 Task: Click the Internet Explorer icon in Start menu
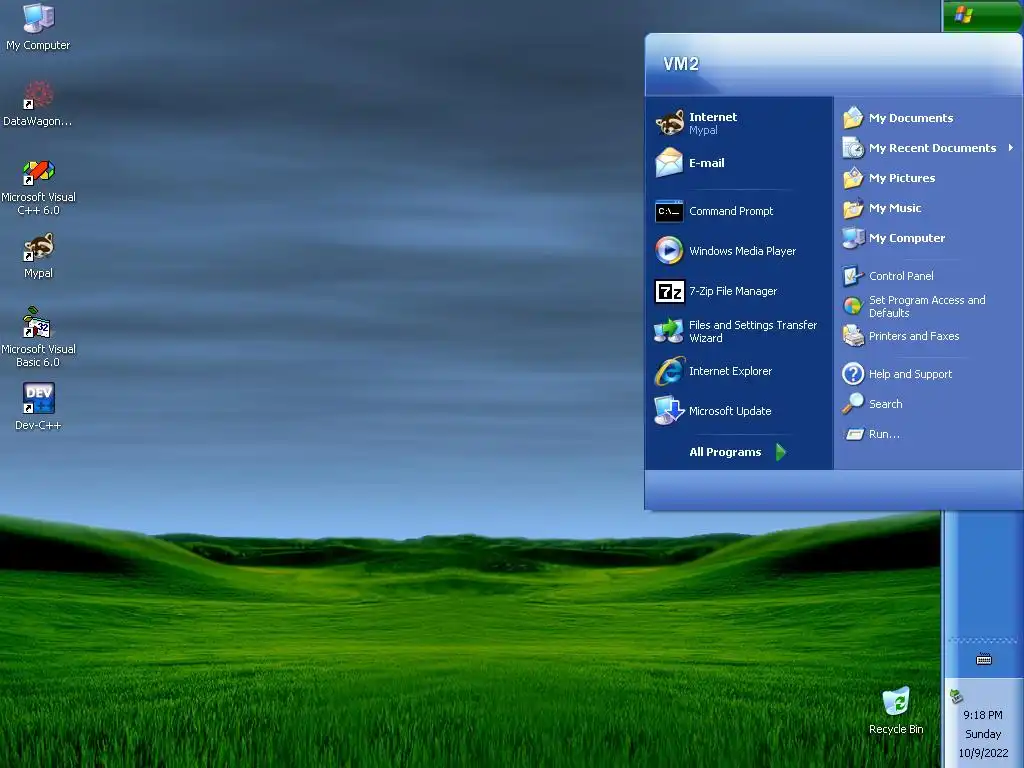tap(669, 371)
